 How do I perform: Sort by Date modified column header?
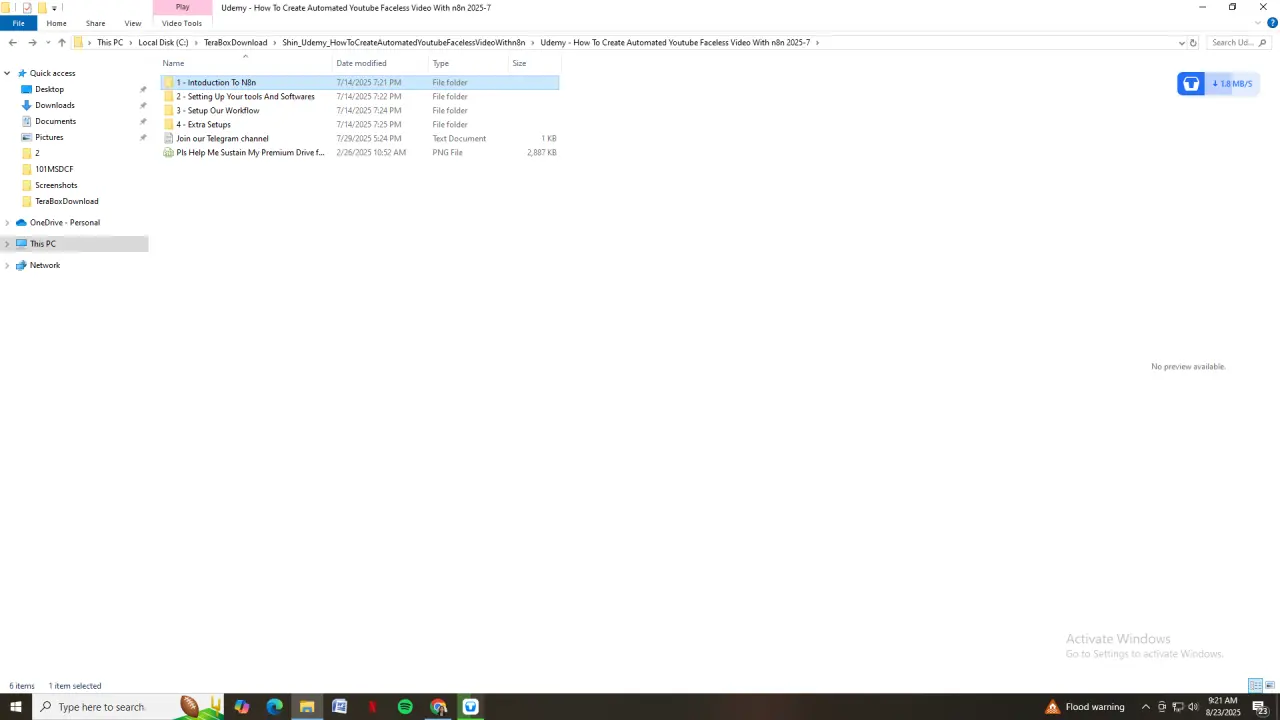380,63
